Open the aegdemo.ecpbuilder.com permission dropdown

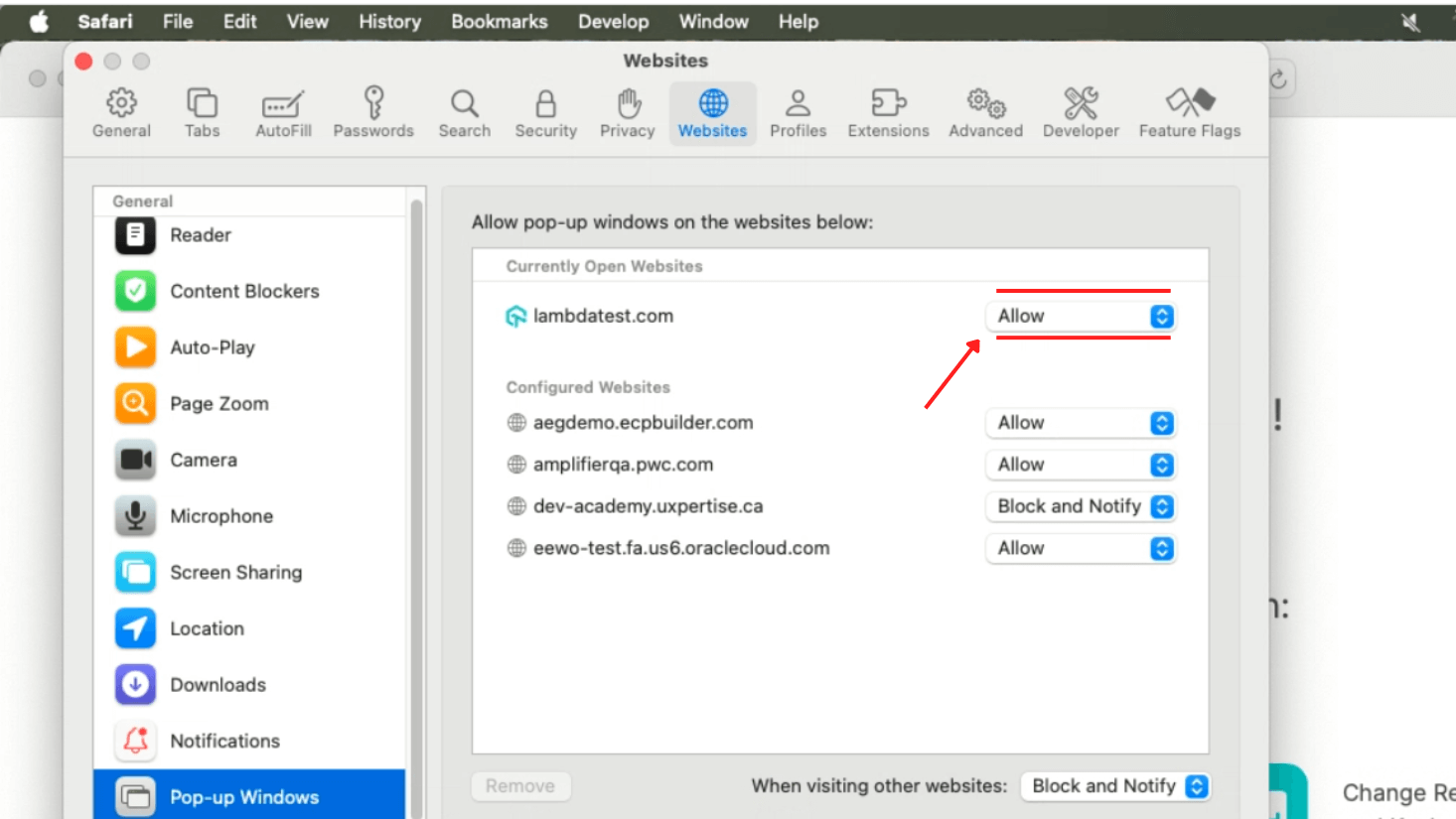click(1081, 423)
